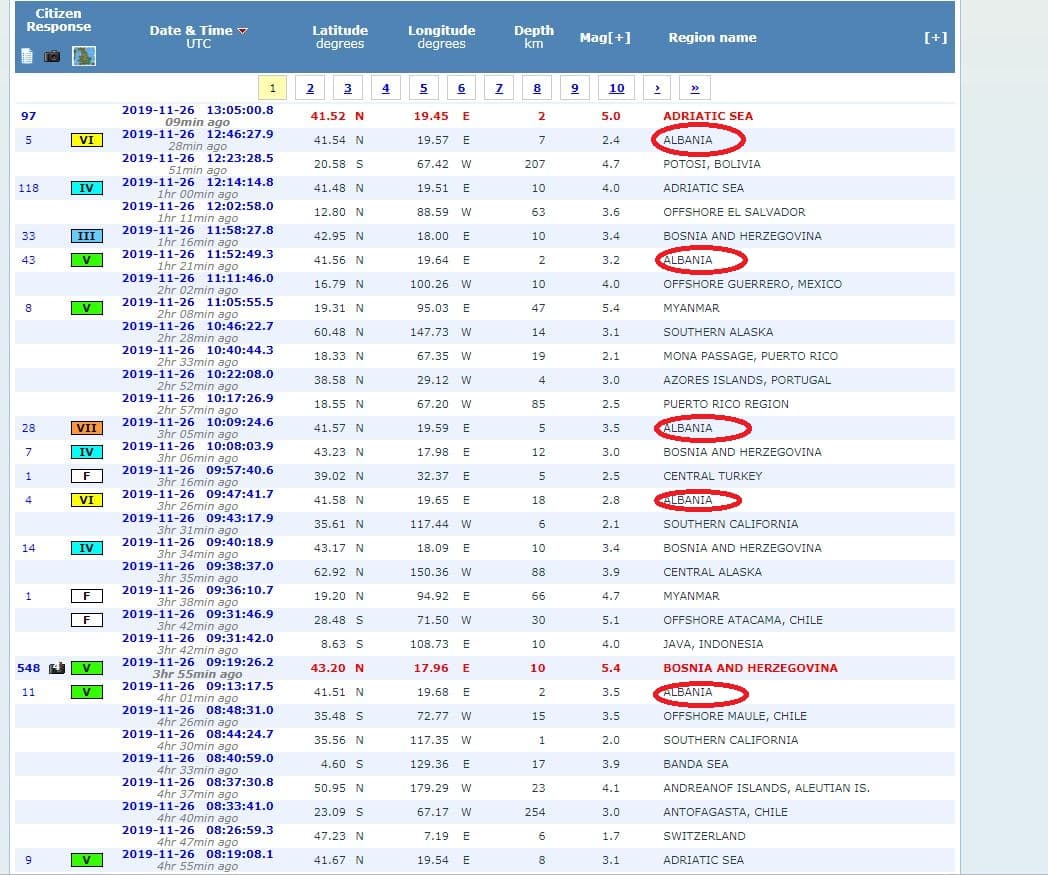Click SOUTHERN ALASKA region name
This screenshot has width=1048, height=875.
[x=718, y=332]
